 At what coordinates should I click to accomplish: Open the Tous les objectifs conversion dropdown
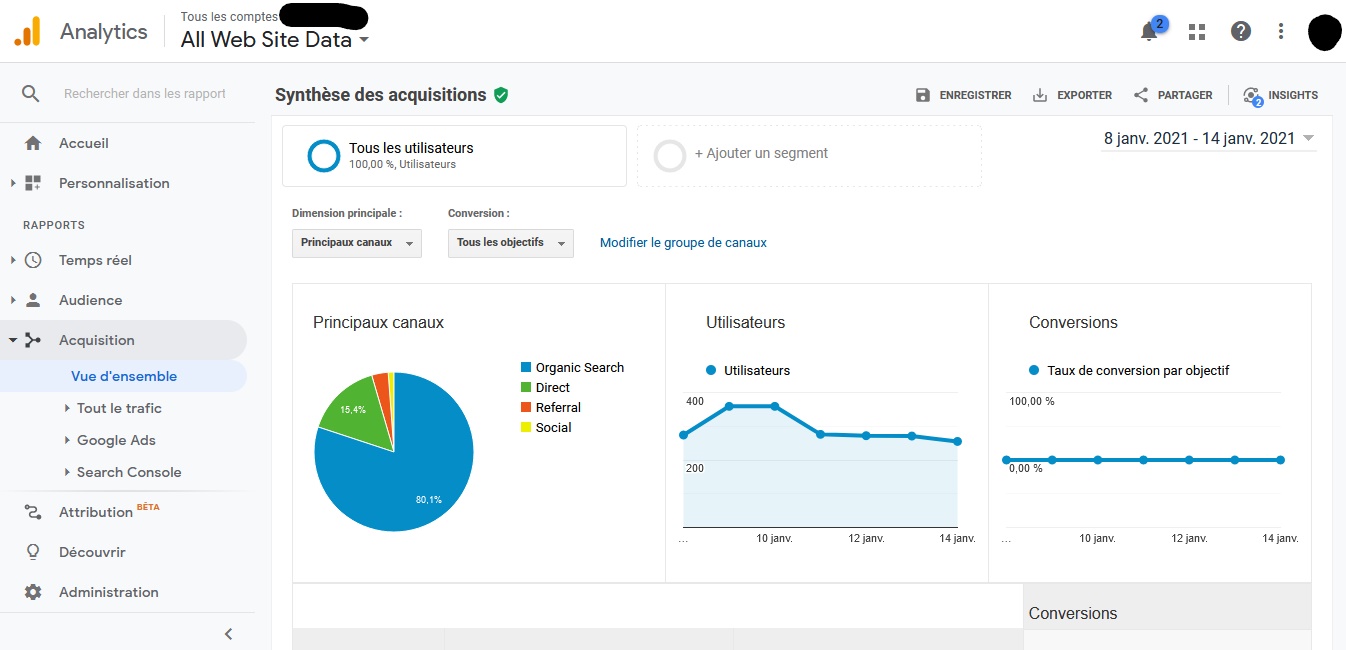[x=511, y=243]
